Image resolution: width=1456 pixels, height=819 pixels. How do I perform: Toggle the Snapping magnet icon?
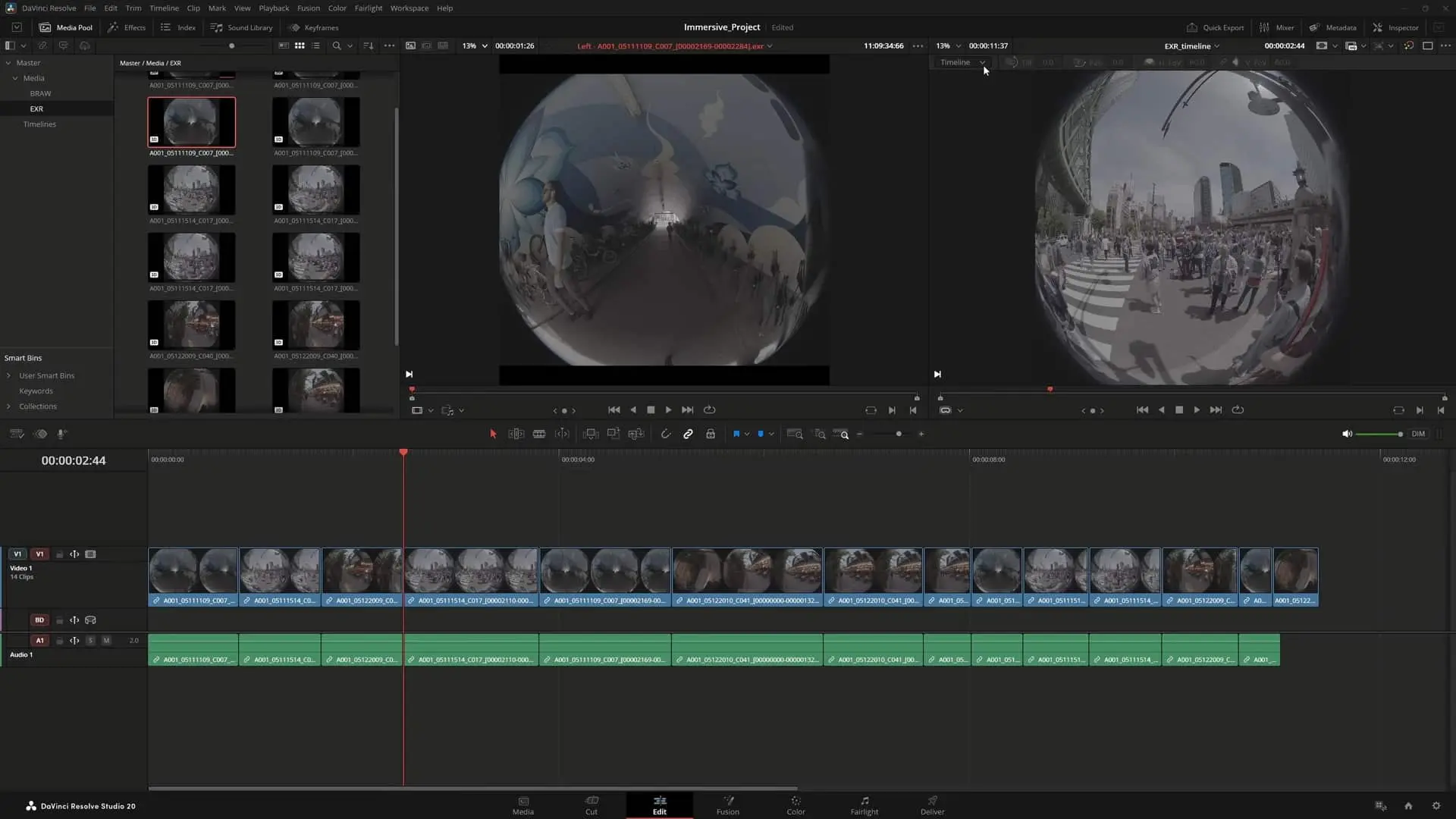[665, 434]
